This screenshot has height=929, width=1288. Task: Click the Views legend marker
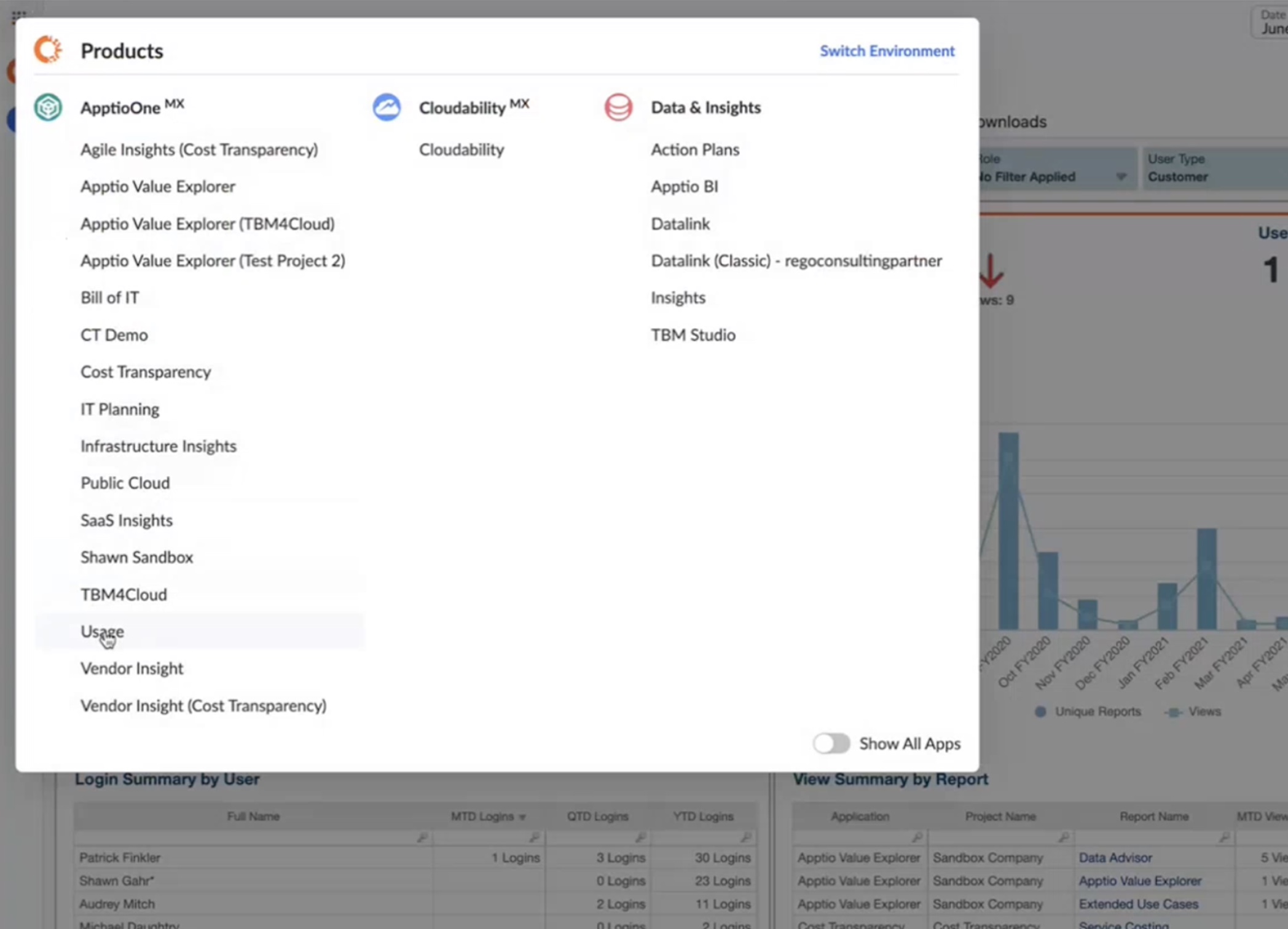coord(1173,712)
